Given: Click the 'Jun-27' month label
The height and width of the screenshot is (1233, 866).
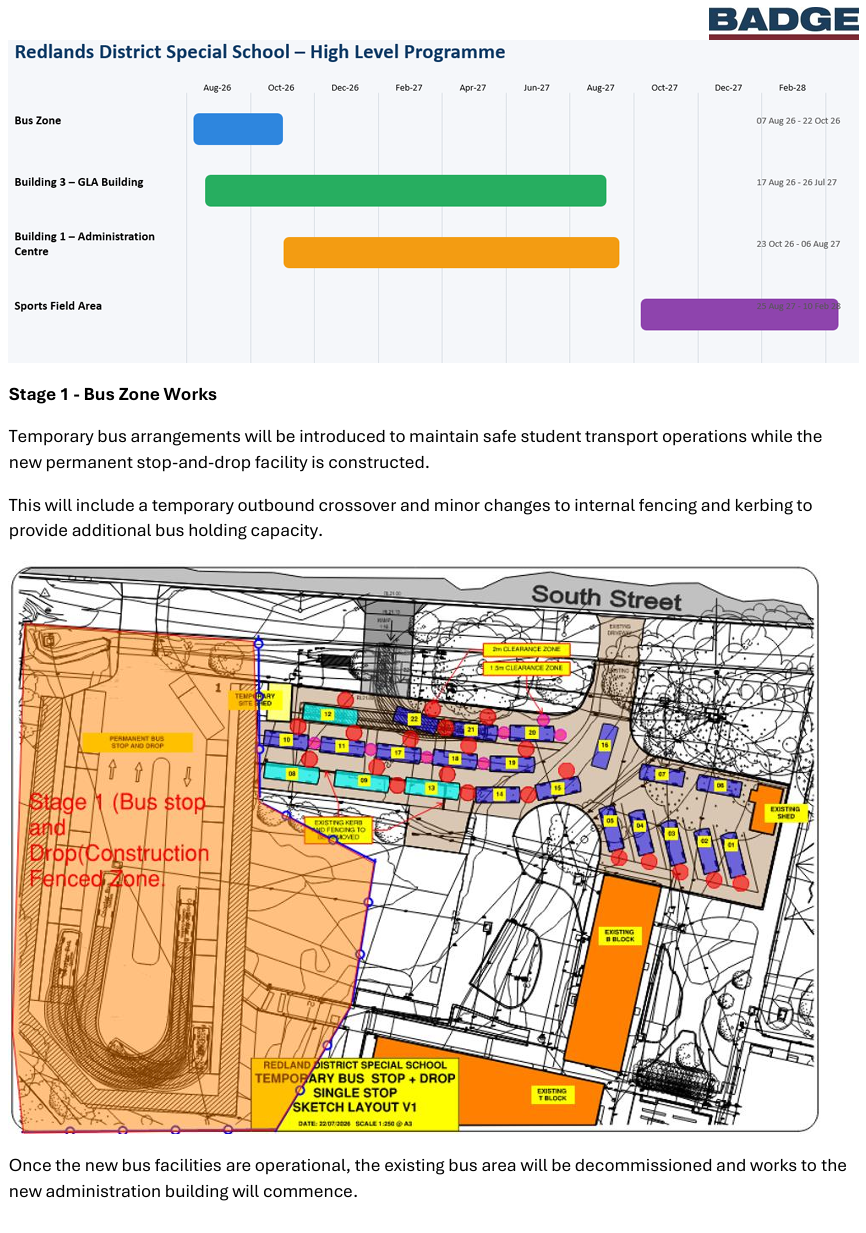Looking at the screenshot, I should pos(537,88).
